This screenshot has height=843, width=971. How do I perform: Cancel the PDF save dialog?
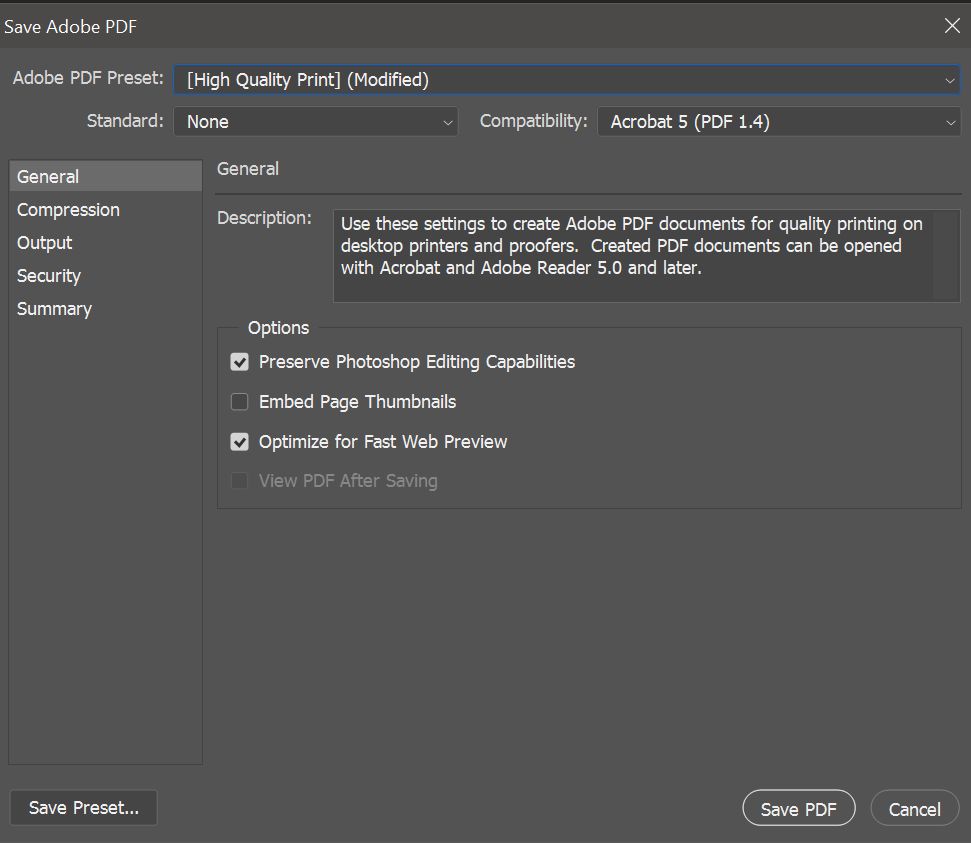point(915,808)
